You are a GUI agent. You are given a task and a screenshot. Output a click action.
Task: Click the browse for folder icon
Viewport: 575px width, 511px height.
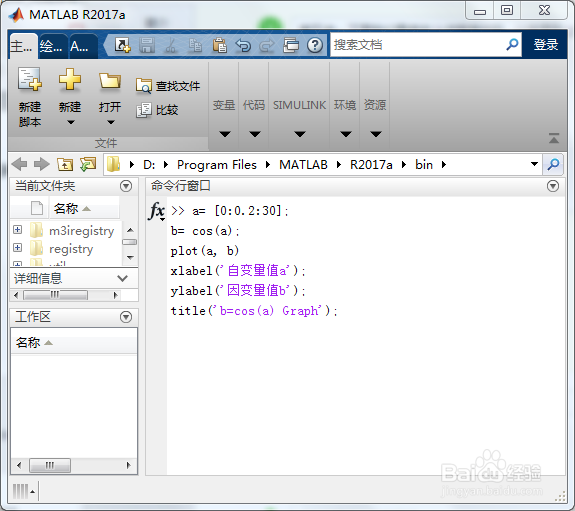(88, 164)
